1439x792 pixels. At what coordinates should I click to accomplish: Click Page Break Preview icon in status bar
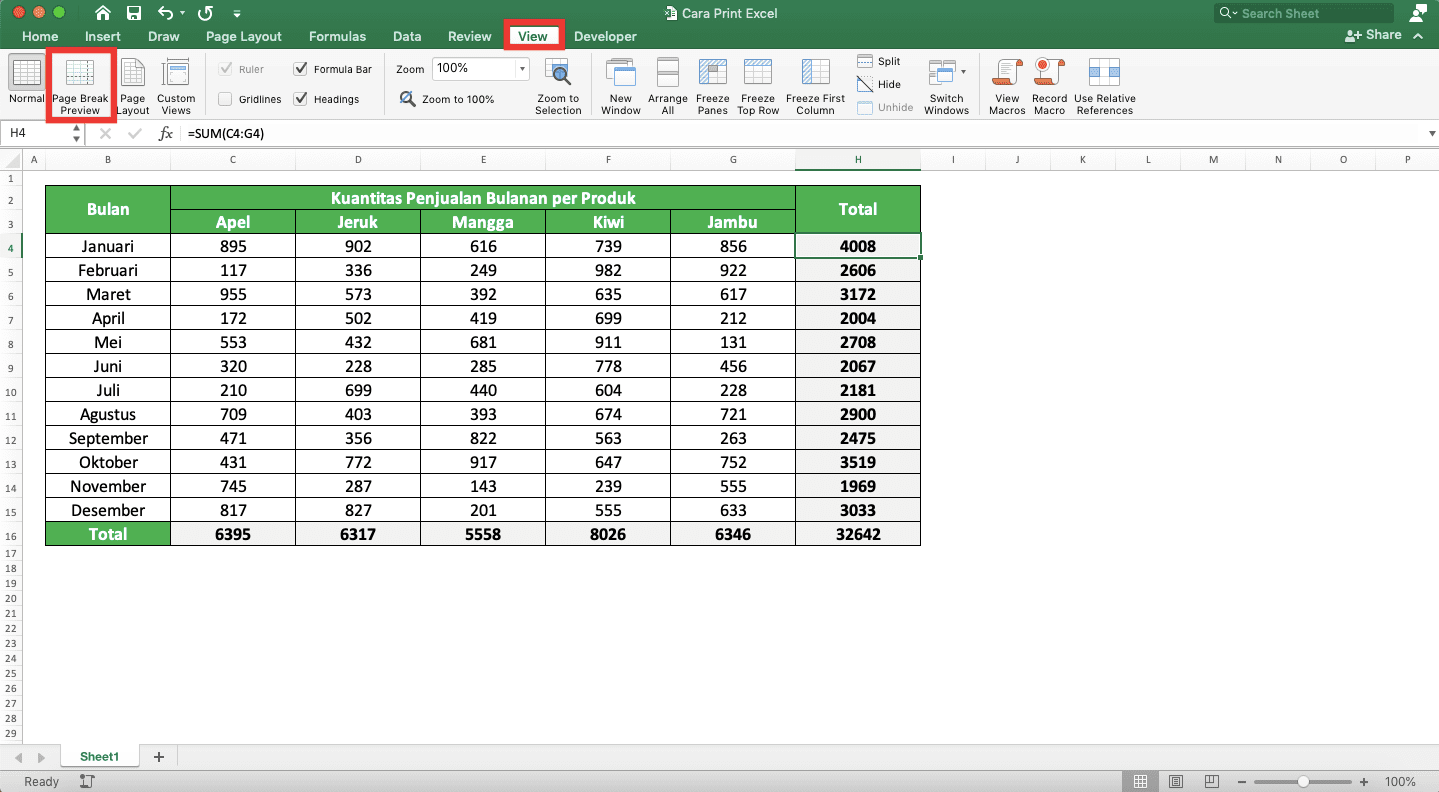pos(1214,782)
